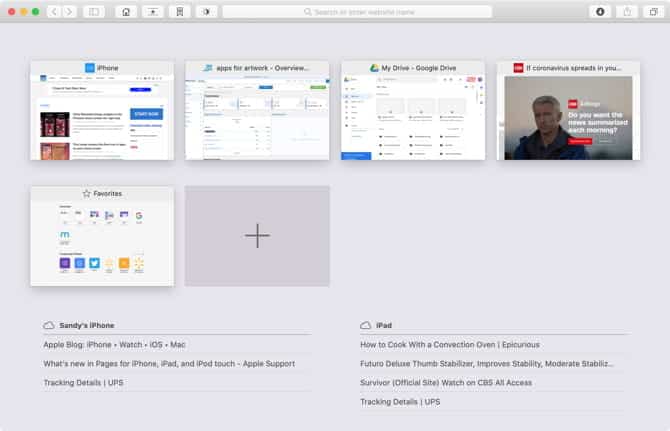Add a new tab with plus tile
Viewport: 670px width, 431px height.
tap(257, 236)
